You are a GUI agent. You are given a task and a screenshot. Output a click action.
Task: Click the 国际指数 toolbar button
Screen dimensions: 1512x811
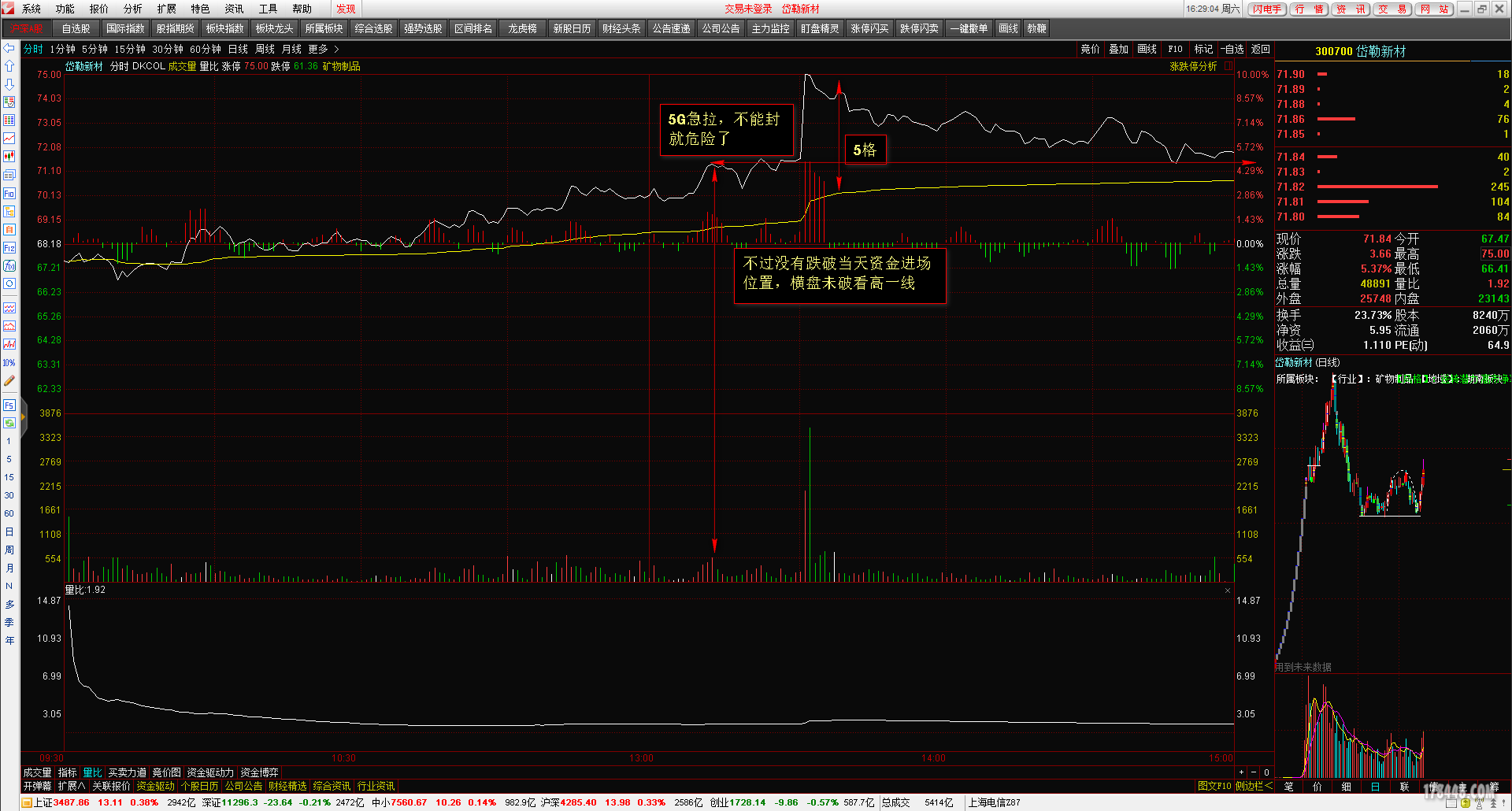click(125, 28)
